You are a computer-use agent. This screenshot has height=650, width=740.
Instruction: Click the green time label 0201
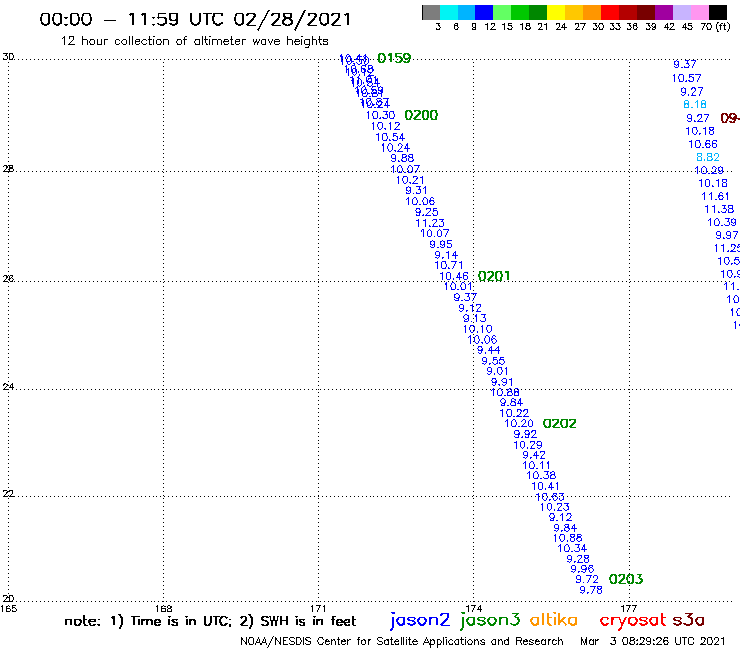point(494,276)
